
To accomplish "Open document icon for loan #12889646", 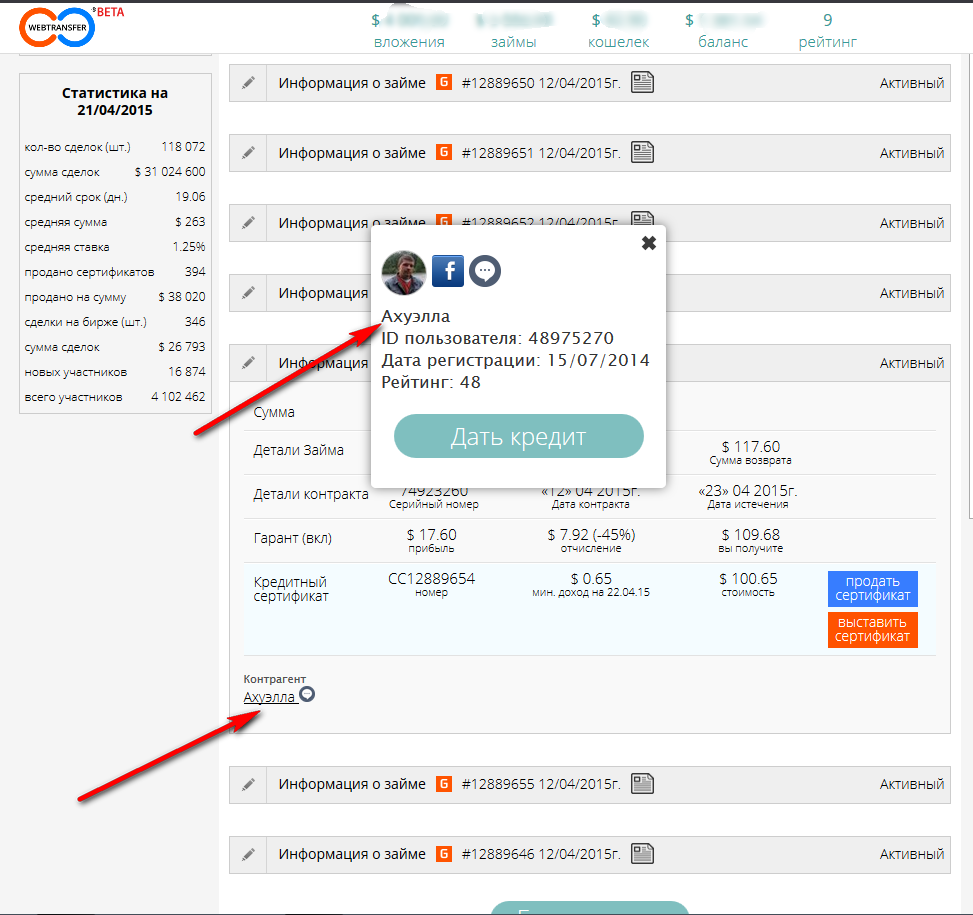I will click(x=642, y=854).
